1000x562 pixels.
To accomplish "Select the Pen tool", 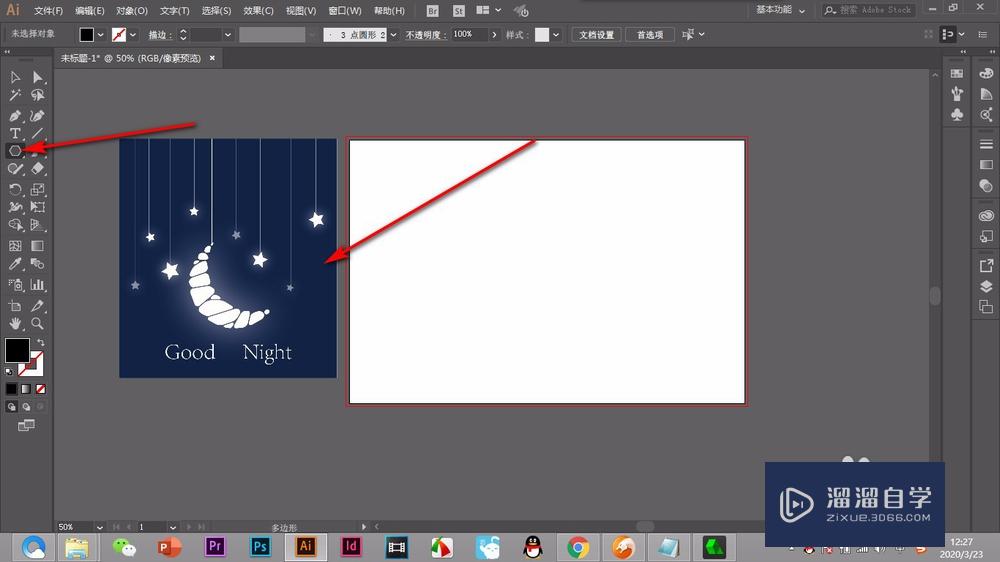I will (x=15, y=115).
